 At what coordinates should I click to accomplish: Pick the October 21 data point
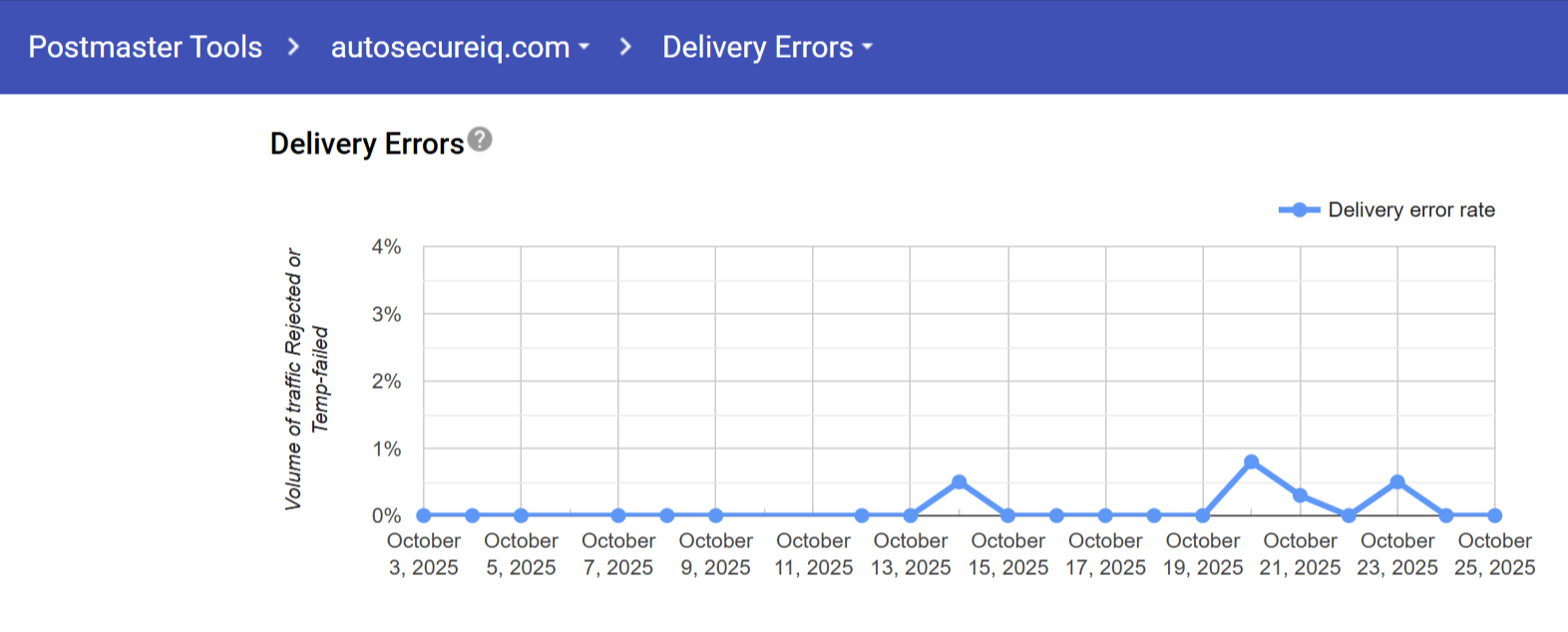click(1301, 495)
